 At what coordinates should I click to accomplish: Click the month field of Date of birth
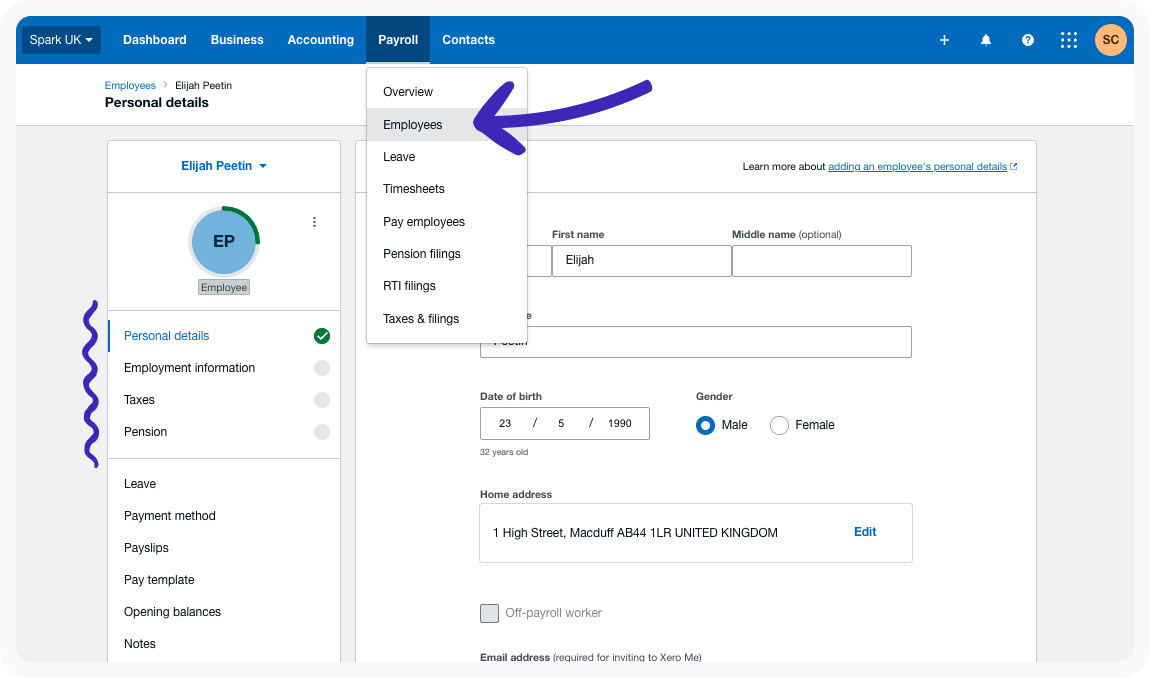[561, 423]
